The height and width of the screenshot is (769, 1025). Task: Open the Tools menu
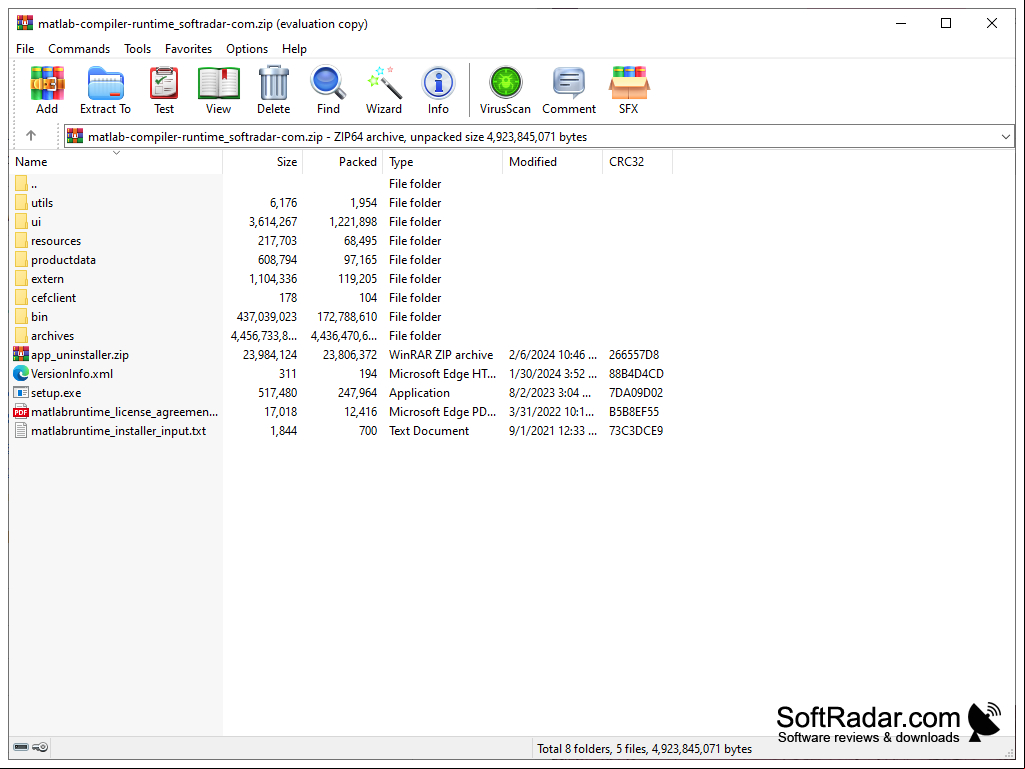pos(137,49)
